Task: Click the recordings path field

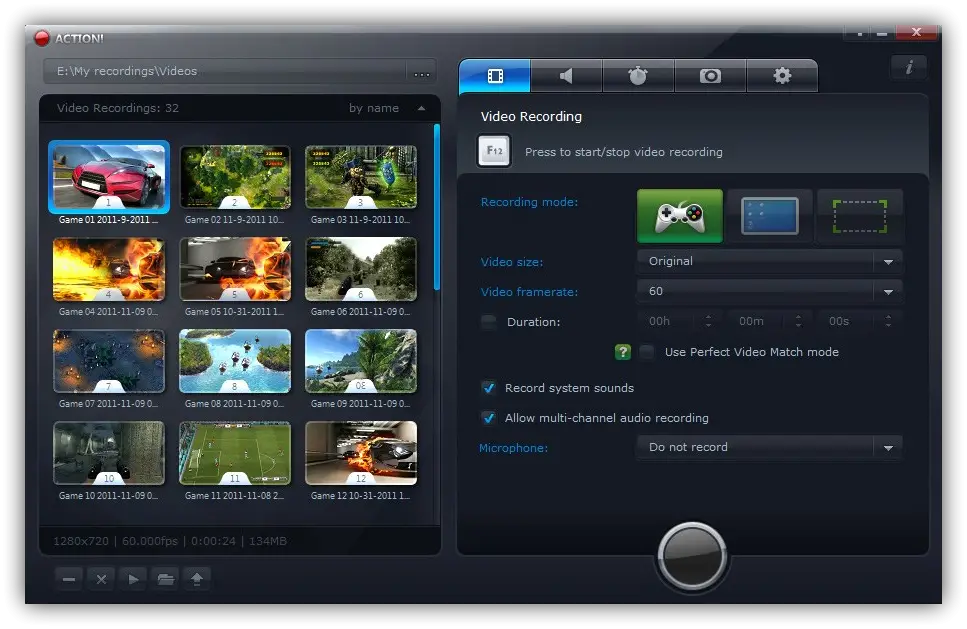Action: (x=225, y=72)
